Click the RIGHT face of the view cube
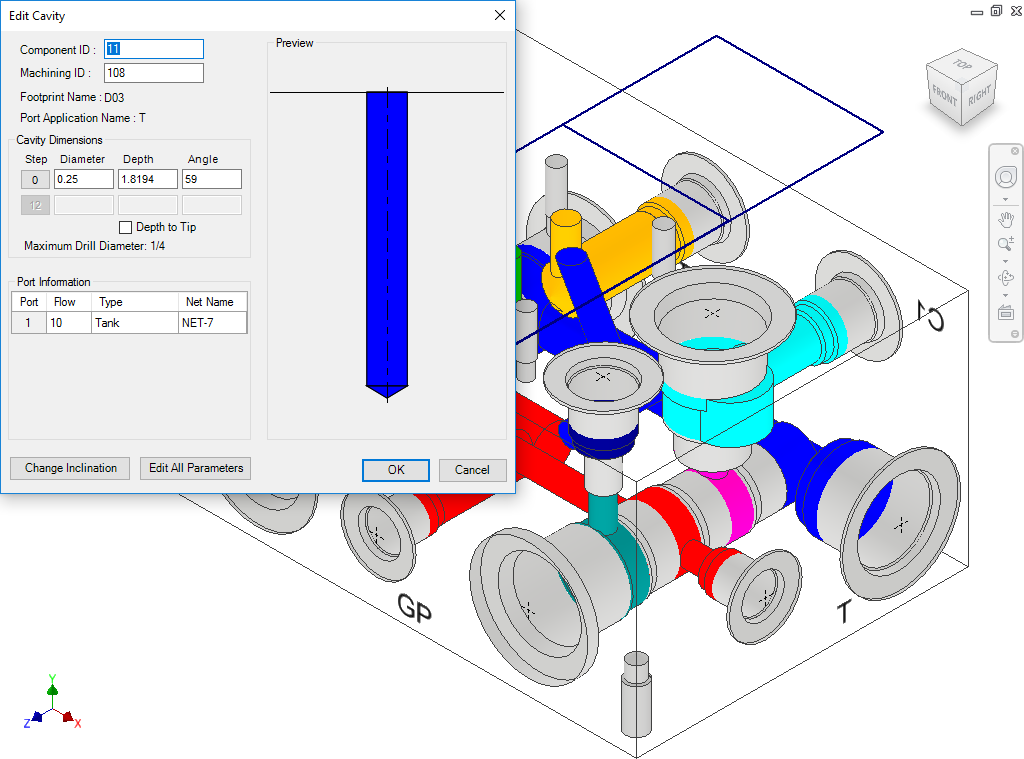This screenshot has height=759, width=1024. pyautogui.click(x=979, y=94)
